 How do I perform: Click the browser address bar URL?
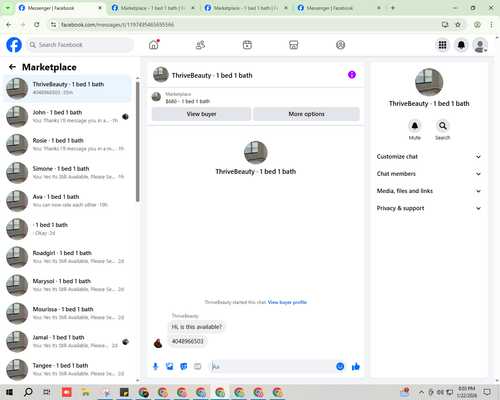pyautogui.click(x=117, y=25)
